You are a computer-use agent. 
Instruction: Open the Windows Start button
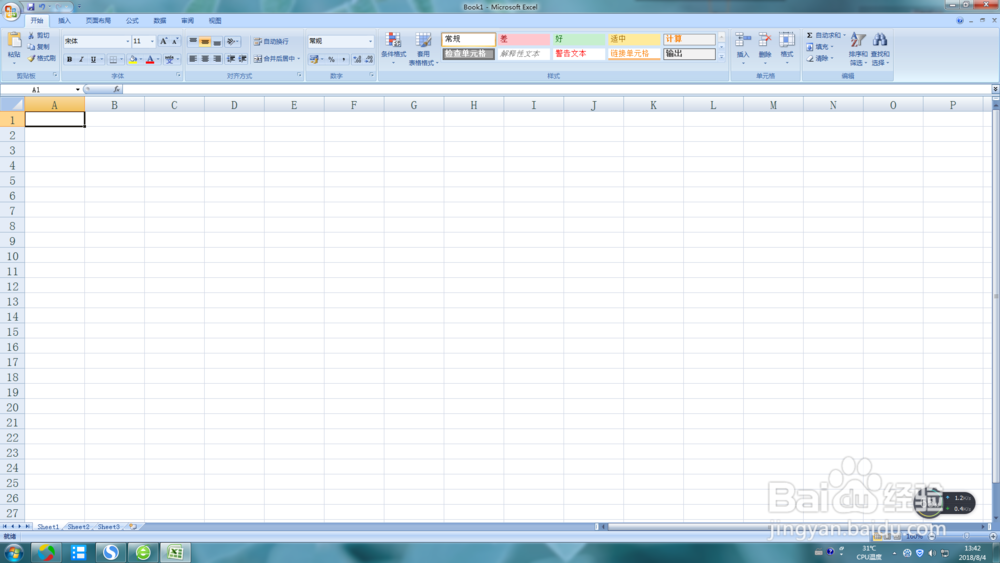(13, 552)
